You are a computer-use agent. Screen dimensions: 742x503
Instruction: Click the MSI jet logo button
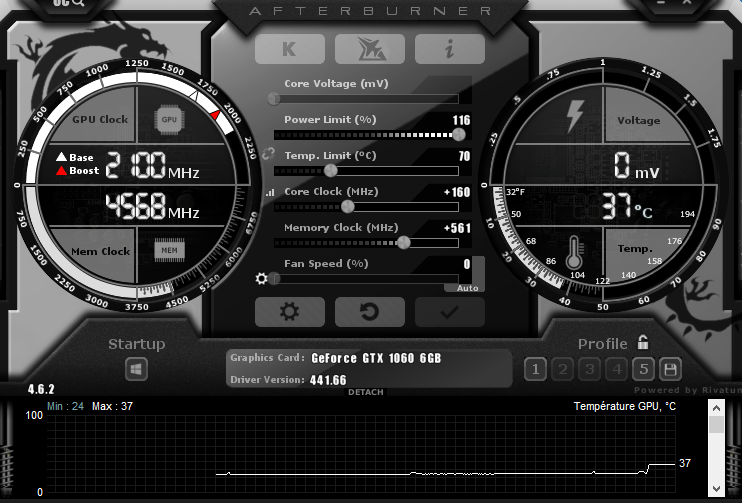370,49
